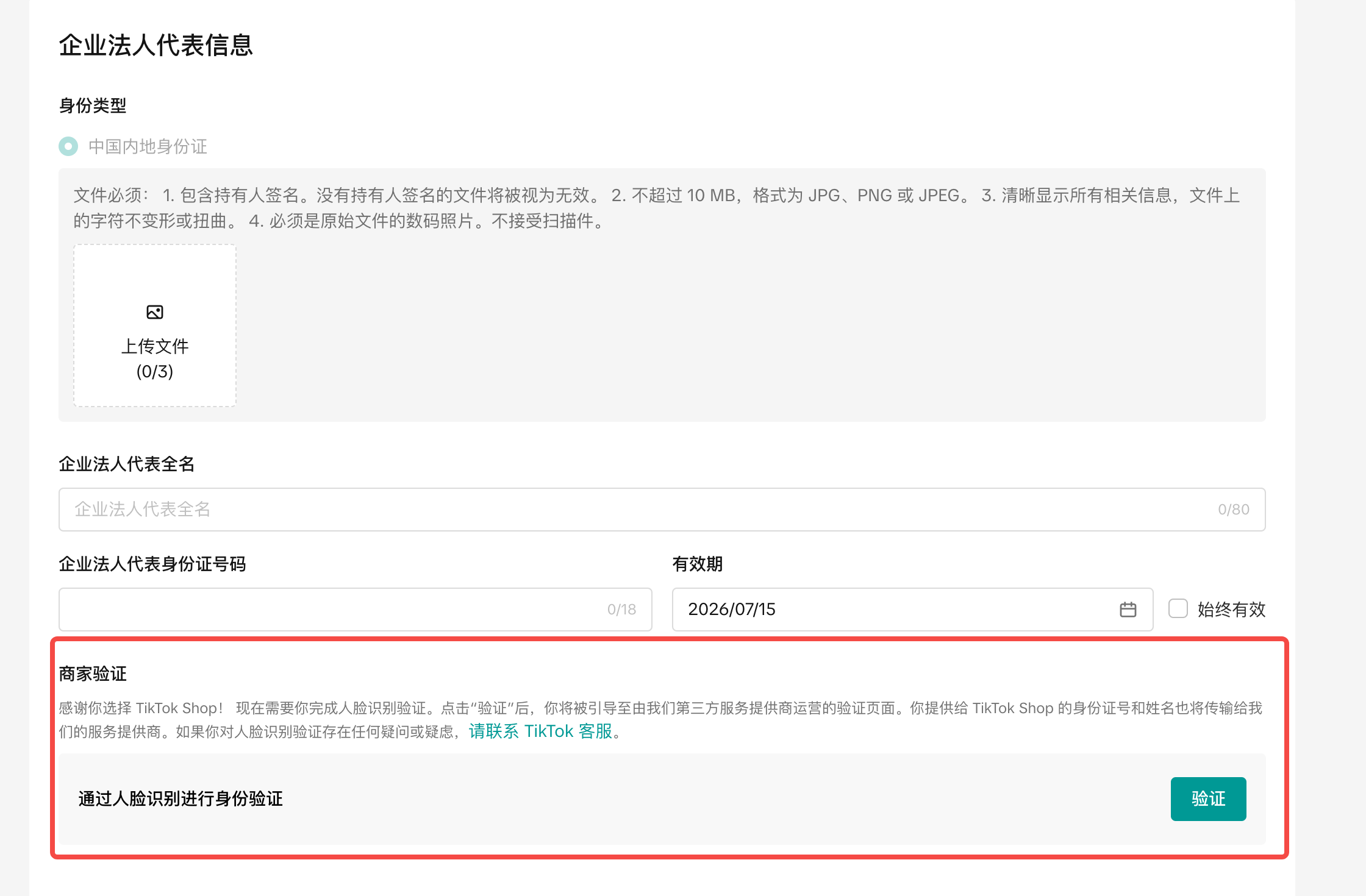Open the calendar icon in 有效期 field
This screenshot has width=1366, height=896.
(1128, 610)
